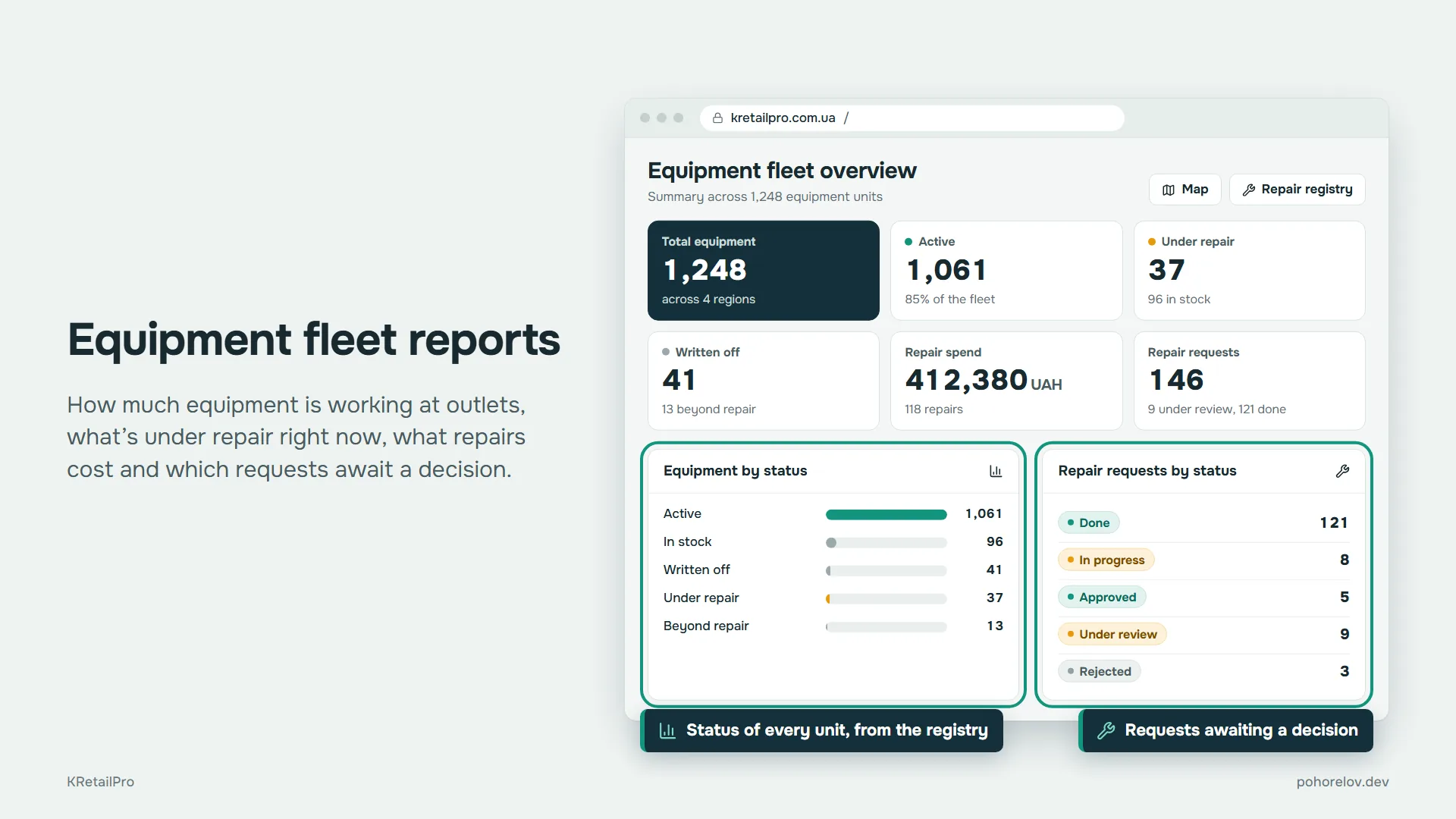Click the Written off progress bar
This screenshot has width=1456, height=819.
click(886, 571)
